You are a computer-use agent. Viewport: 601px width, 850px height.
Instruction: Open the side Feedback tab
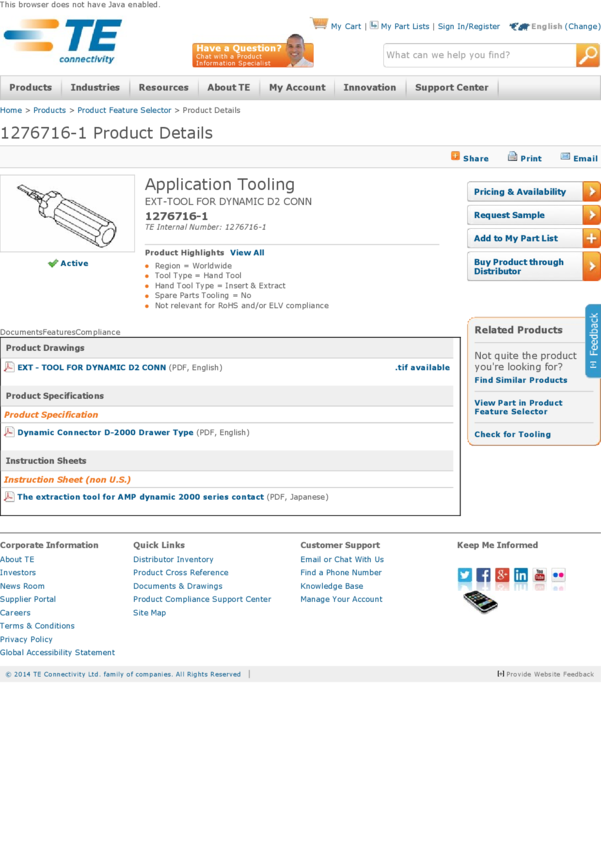point(593,340)
